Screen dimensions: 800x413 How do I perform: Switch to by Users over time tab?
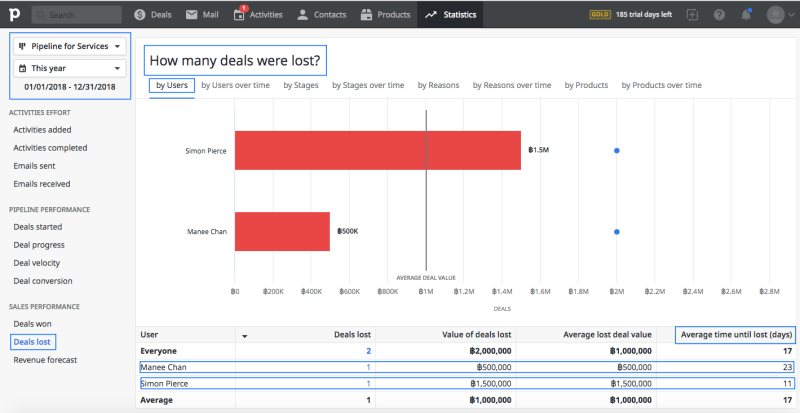coord(235,85)
